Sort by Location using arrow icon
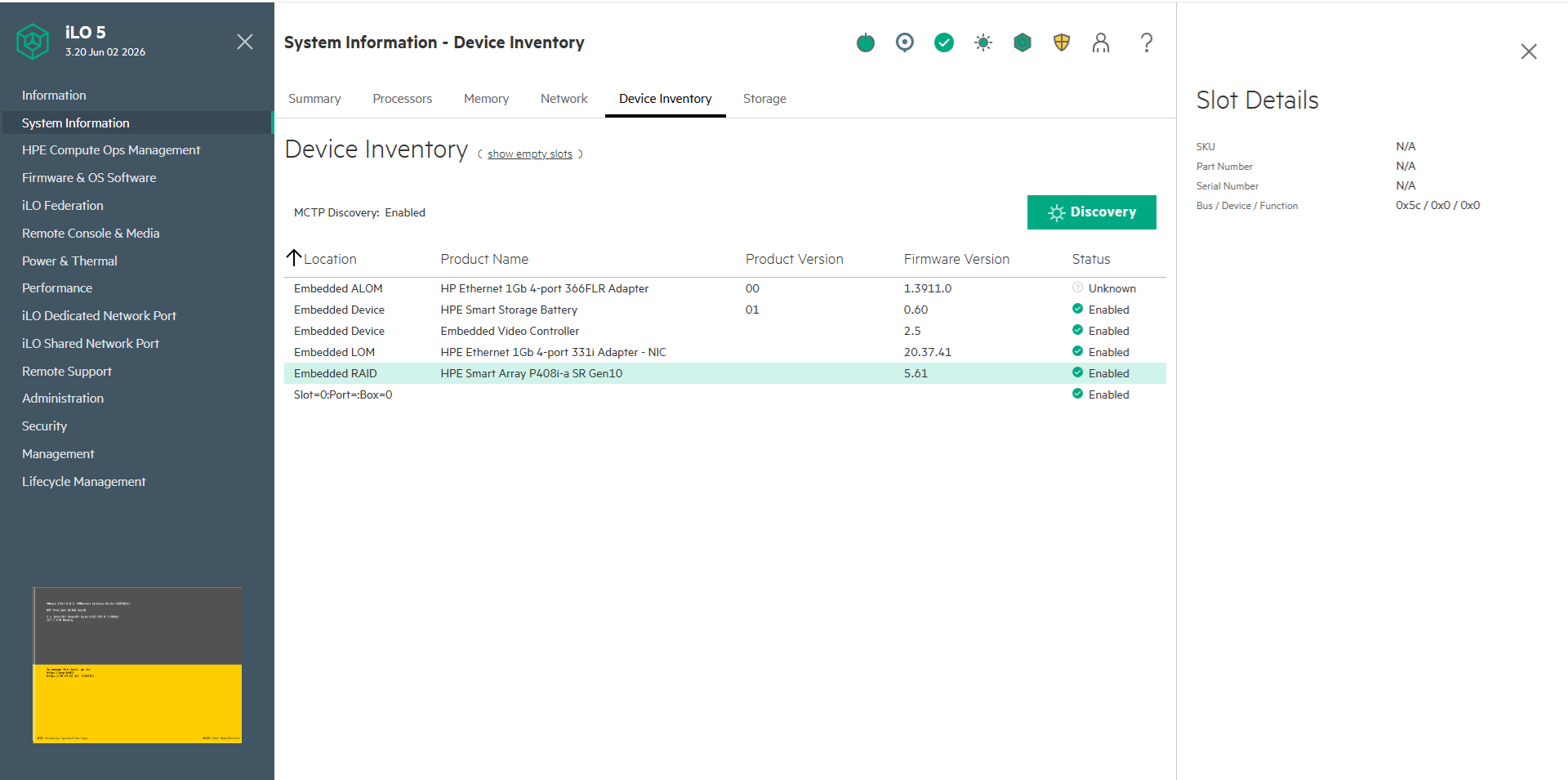This screenshot has width=1568, height=780. 294,258
